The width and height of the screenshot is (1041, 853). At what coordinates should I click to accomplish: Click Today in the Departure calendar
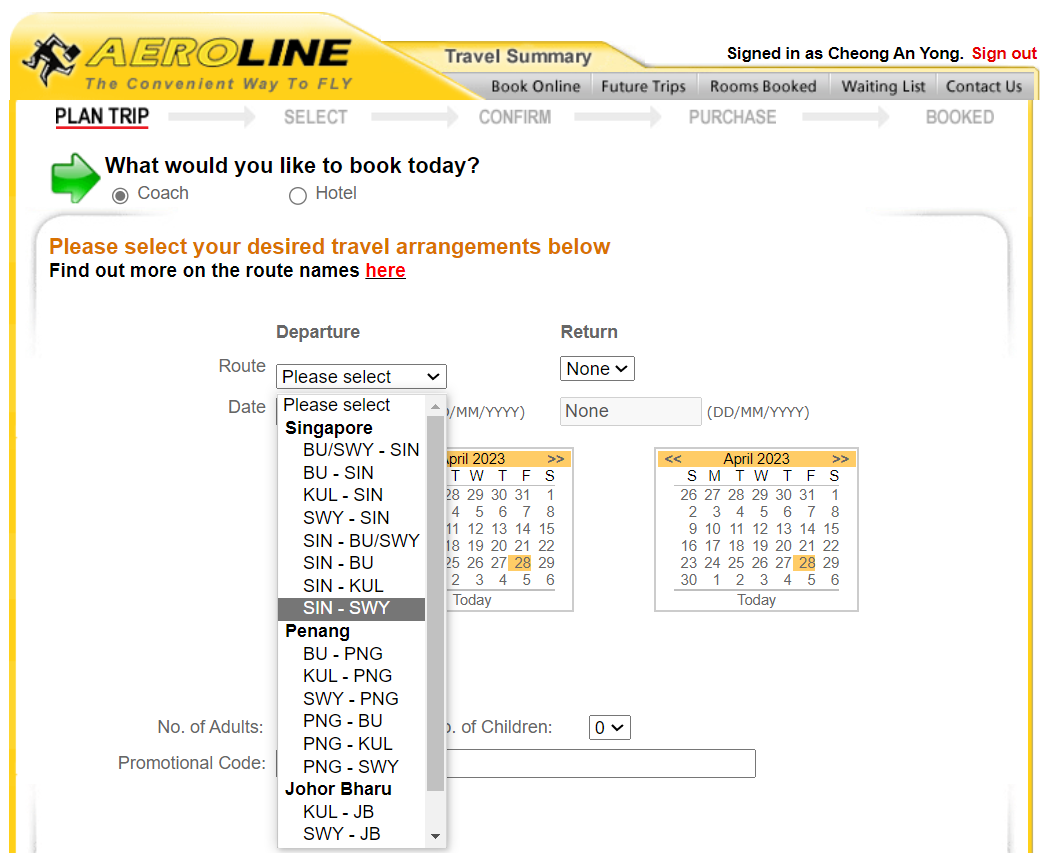471,600
